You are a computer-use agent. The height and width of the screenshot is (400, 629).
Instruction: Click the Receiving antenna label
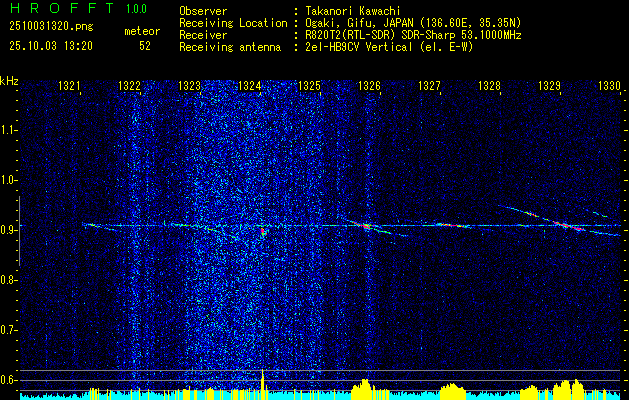point(230,47)
